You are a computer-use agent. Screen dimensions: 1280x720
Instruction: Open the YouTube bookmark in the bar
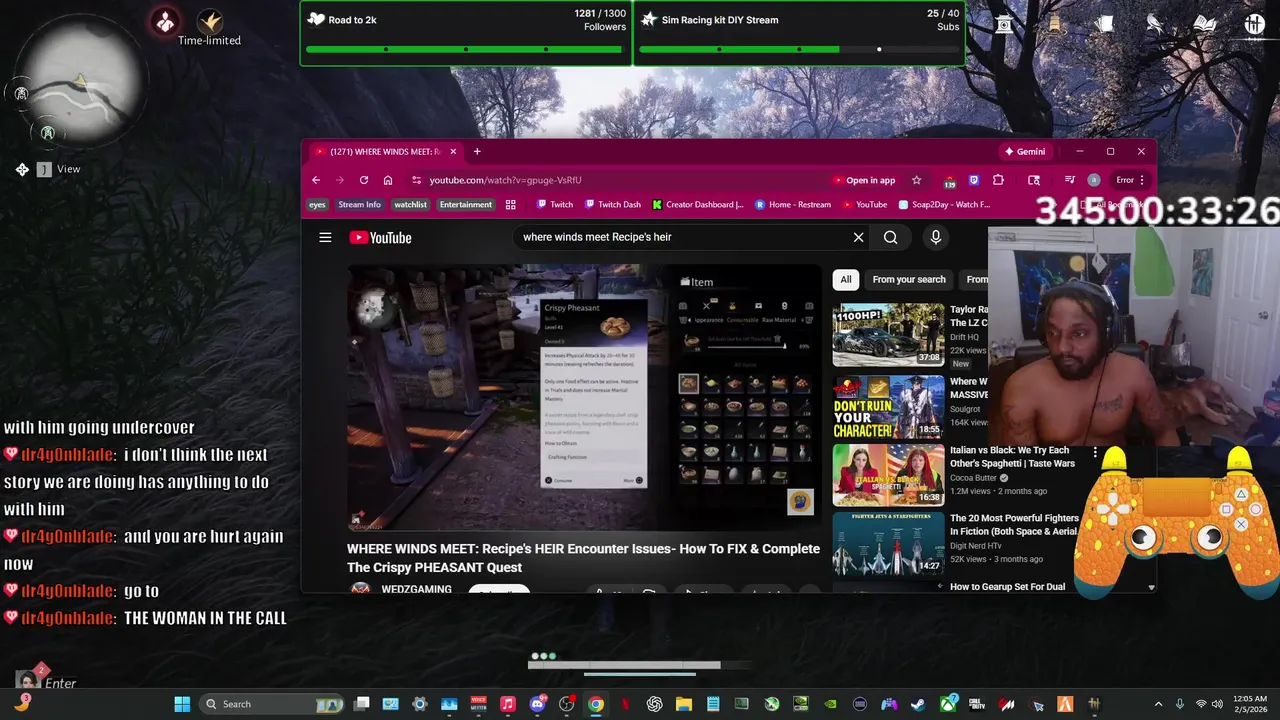865,205
